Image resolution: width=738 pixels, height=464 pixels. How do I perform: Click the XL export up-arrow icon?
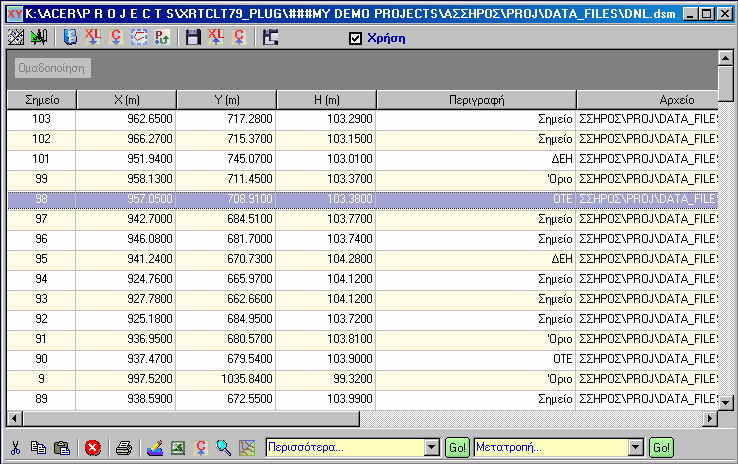click(216, 37)
